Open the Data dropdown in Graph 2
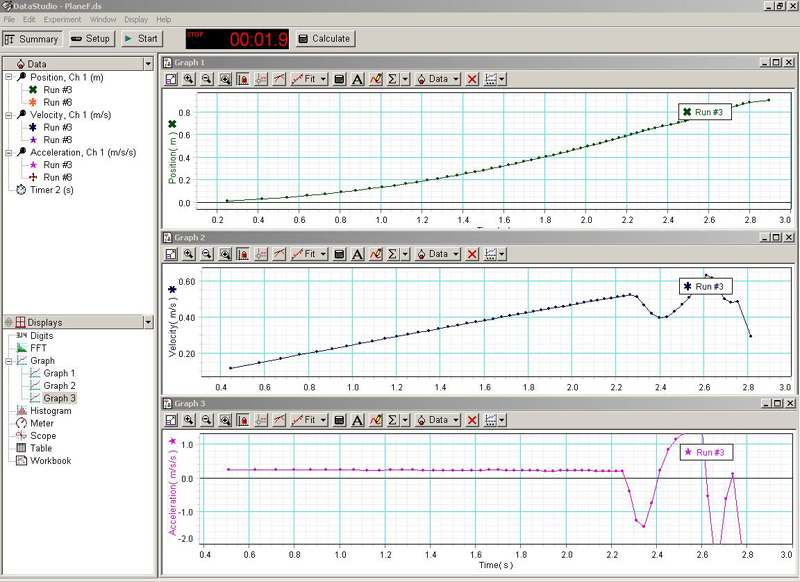Image resolution: width=800 pixels, height=582 pixels. 438,254
